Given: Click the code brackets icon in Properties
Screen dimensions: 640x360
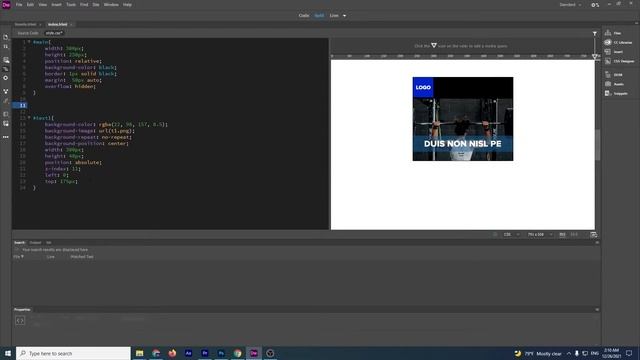Looking at the screenshot, I should pyautogui.click(x=20, y=321).
